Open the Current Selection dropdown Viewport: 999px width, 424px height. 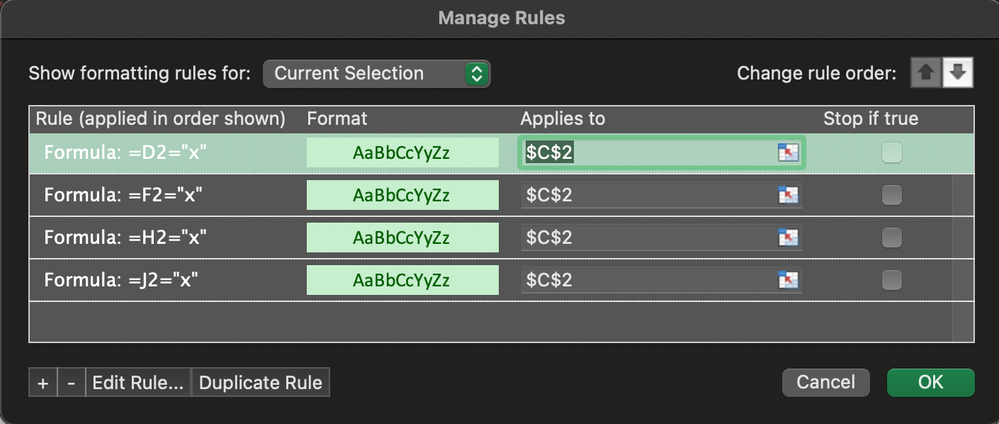(377, 73)
